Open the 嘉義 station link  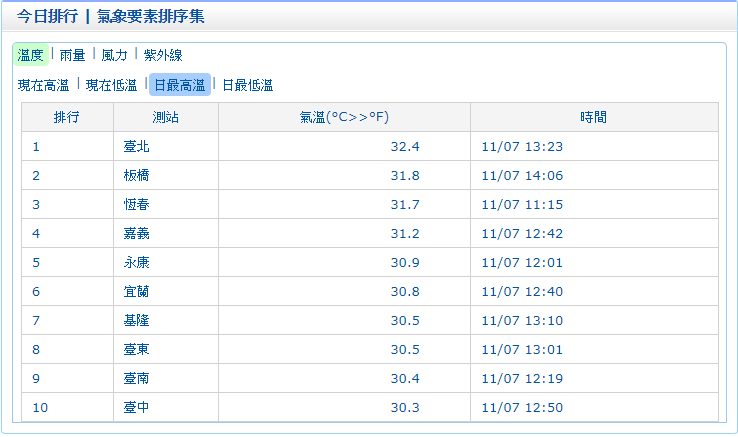[x=136, y=234]
